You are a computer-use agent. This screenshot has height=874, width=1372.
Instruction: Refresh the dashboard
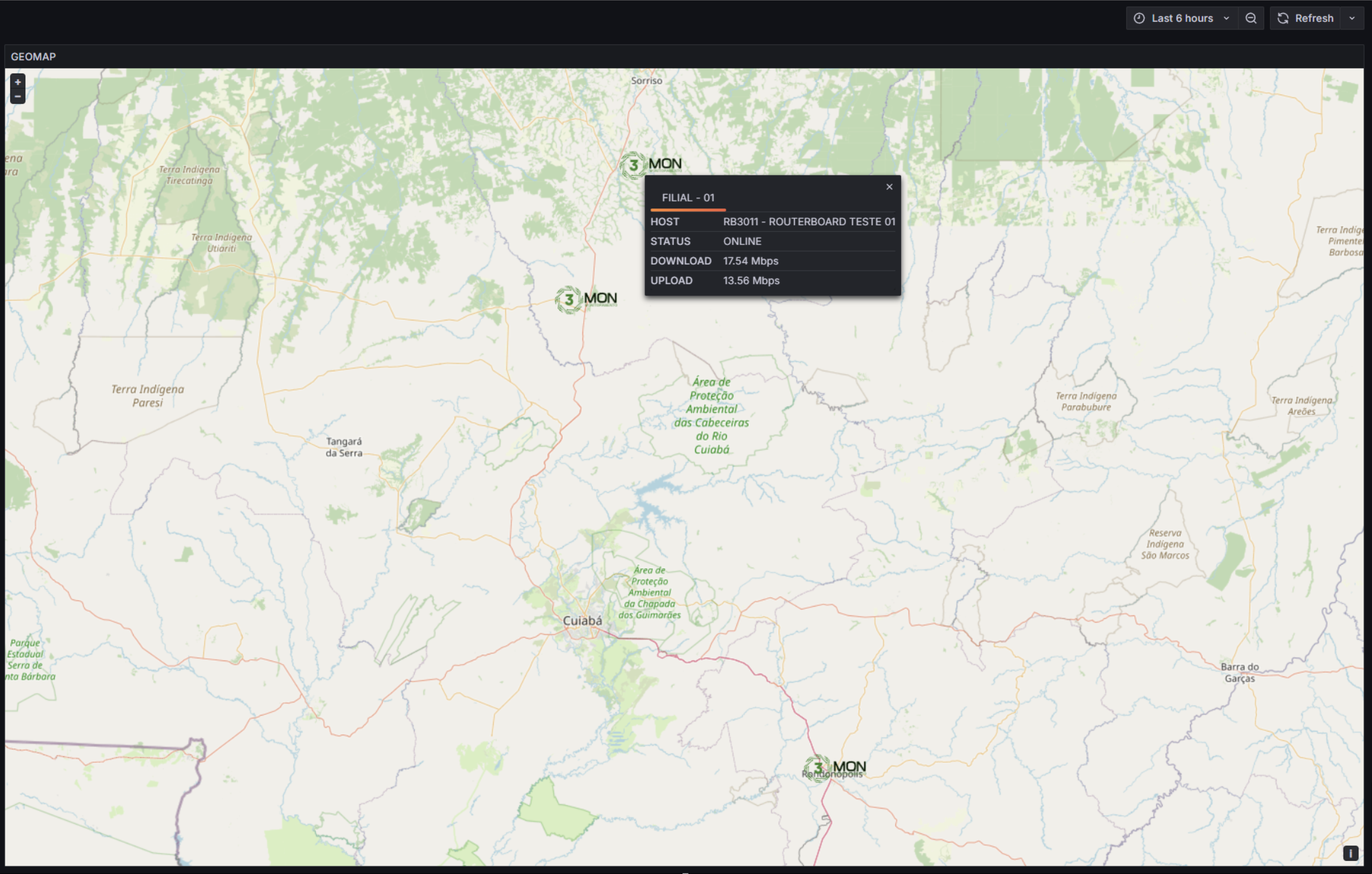coord(1305,18)
